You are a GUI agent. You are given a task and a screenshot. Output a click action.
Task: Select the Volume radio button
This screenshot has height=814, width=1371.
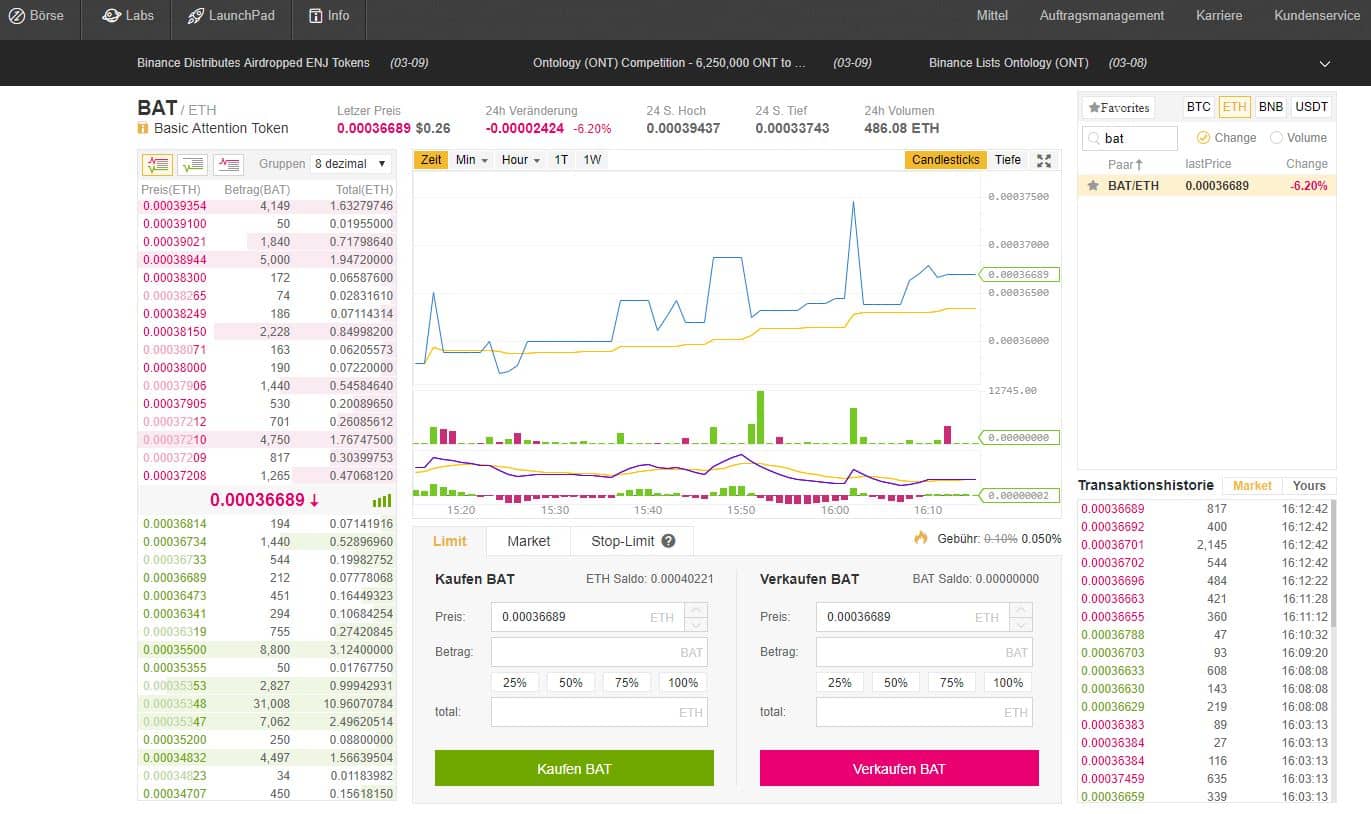[x=1276, y=138]
